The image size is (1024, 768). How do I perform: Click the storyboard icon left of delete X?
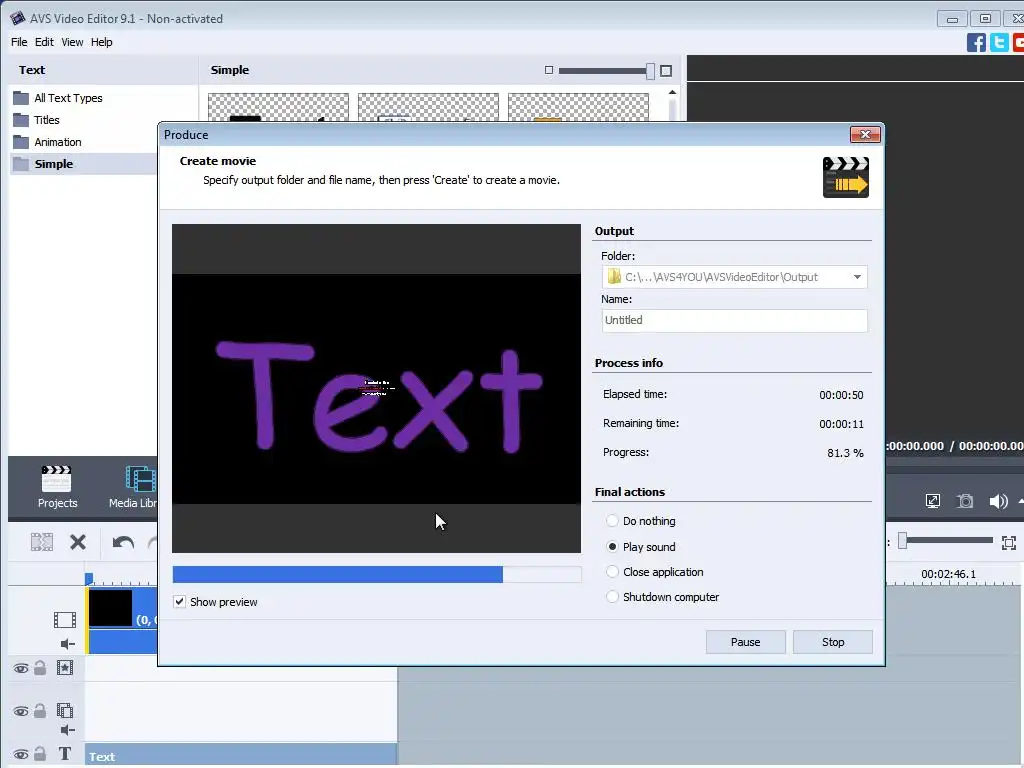coord(42,542)
